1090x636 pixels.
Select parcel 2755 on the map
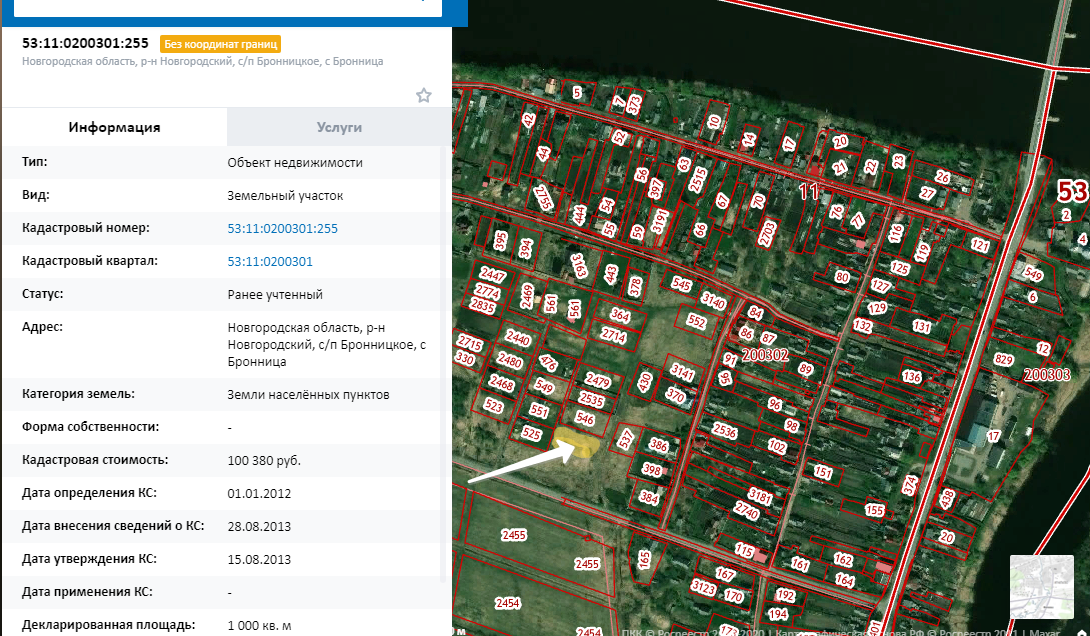(x=544, y=198)
